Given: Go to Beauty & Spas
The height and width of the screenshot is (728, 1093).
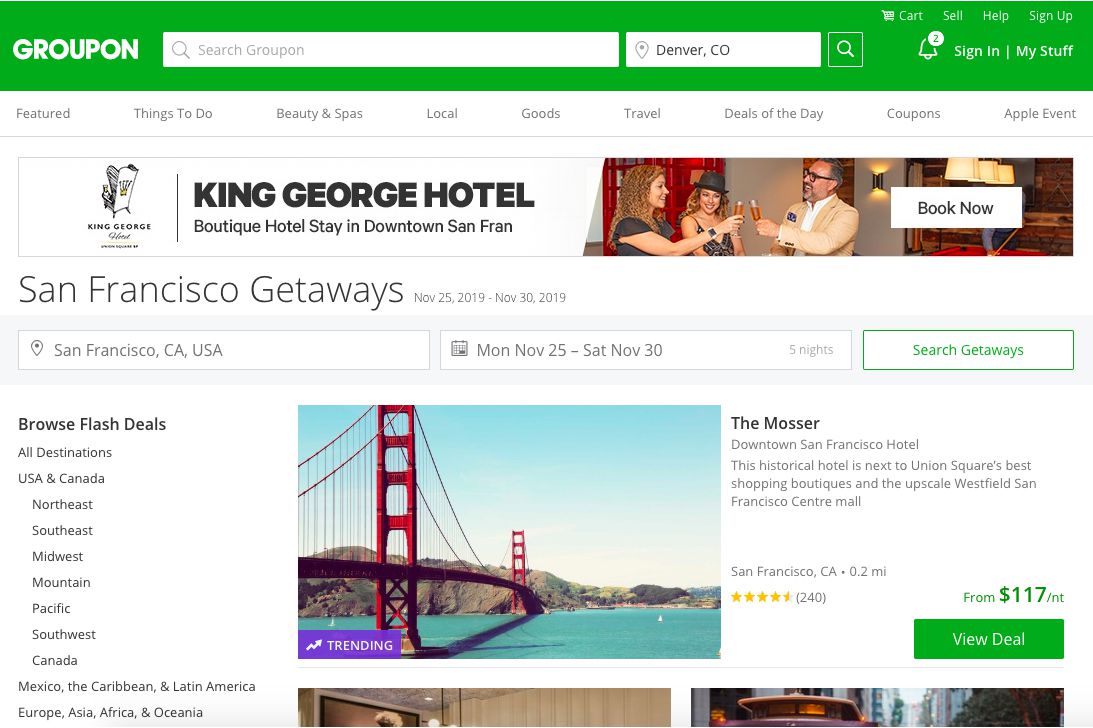Looking at the screenshot, I should pyautogui.click(x=319, y=114).
